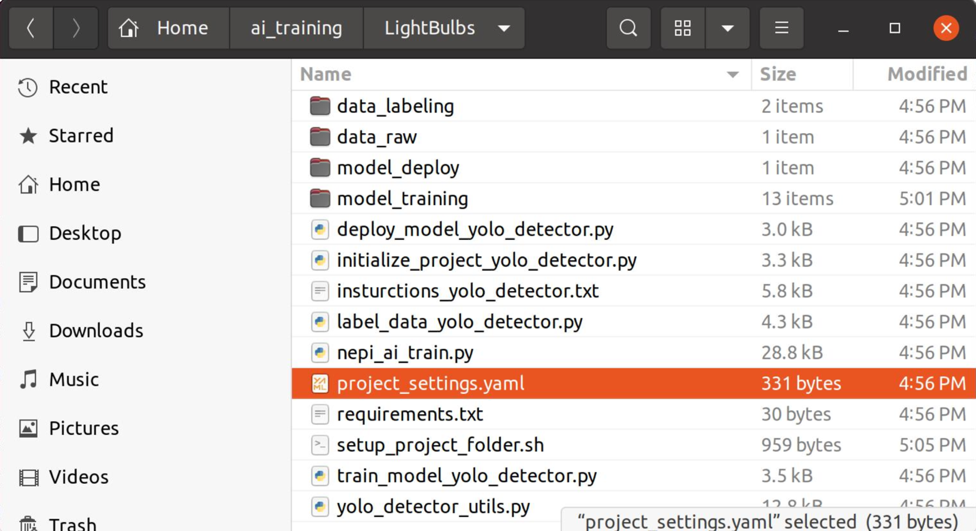Sort files by Size column header
Screen dimensions: 976x531
click(778, 75)
